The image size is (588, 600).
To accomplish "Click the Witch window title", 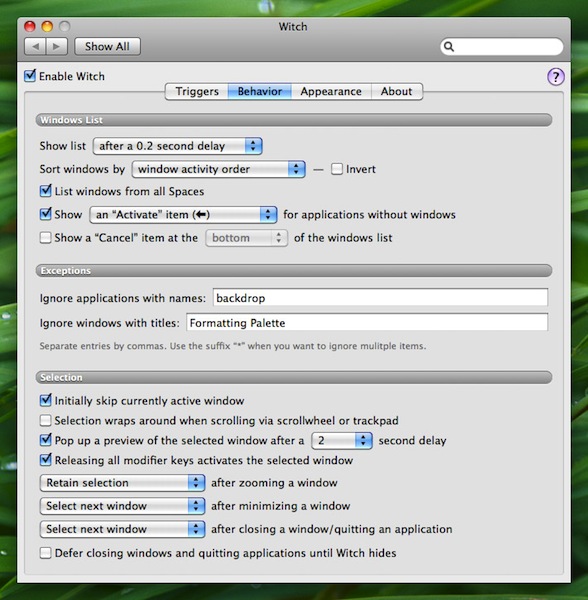I will click(293, 27).
